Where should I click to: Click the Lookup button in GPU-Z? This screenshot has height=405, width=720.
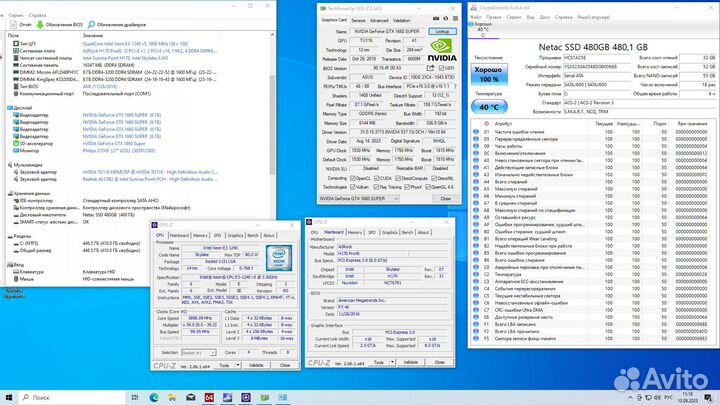tap(443, 31)
